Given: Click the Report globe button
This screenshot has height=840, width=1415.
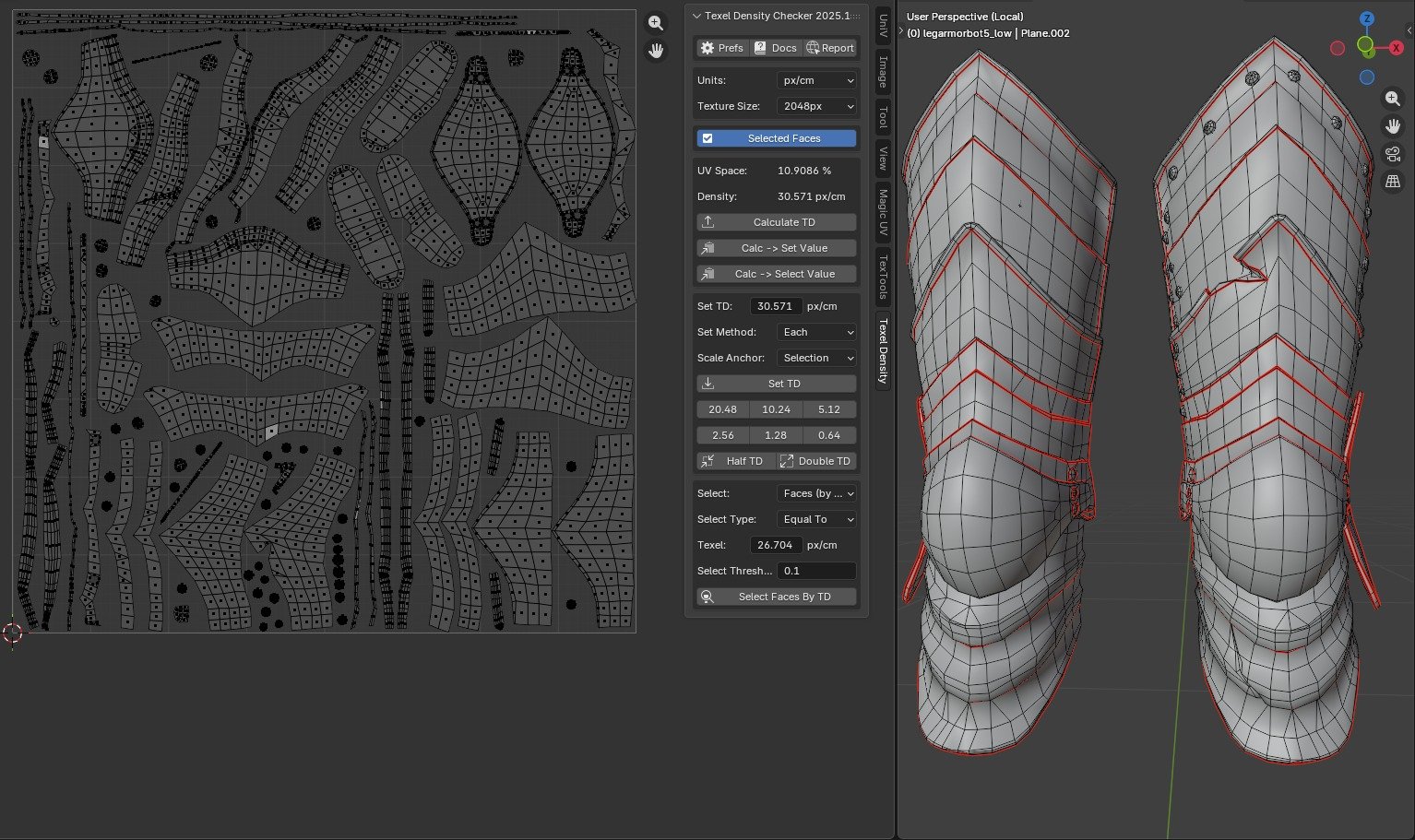Looking at the screenshot, I should (x=829, y=48).
